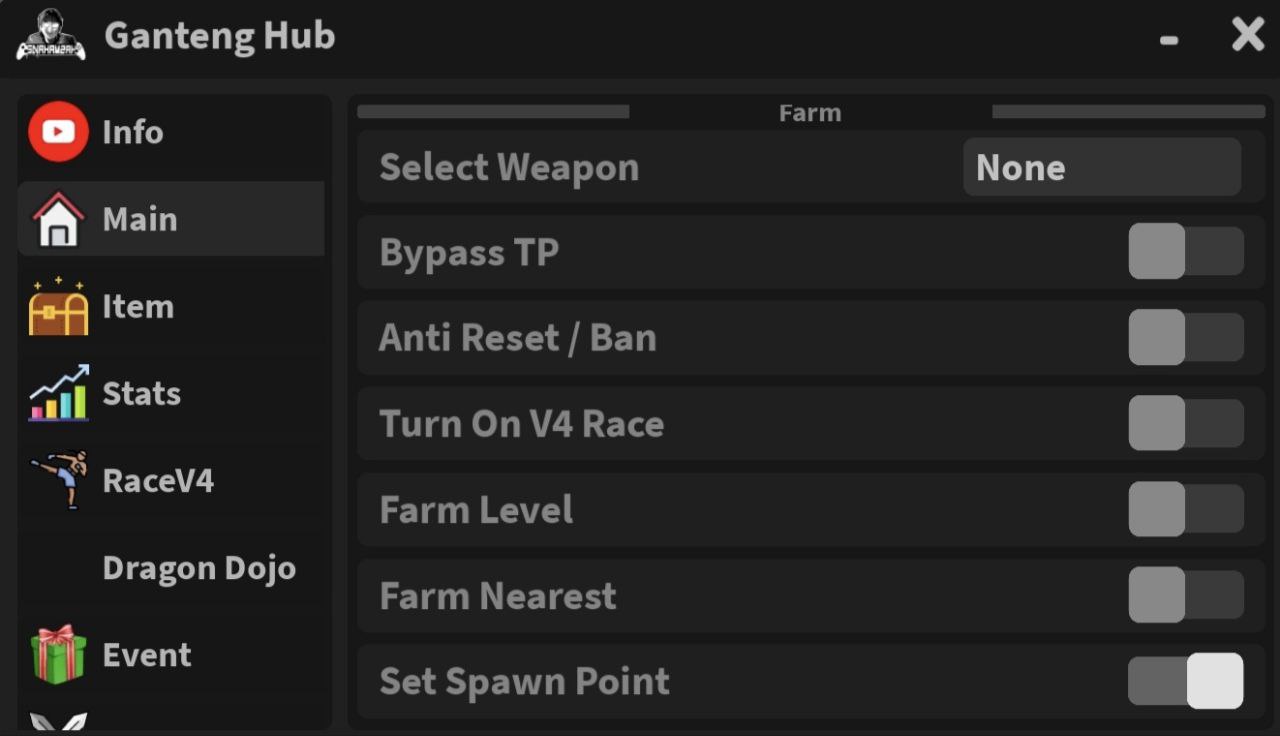Switch on Turn On V4 Race
The width and height of the screenshot is (1280, 736).
[1186, 424]
